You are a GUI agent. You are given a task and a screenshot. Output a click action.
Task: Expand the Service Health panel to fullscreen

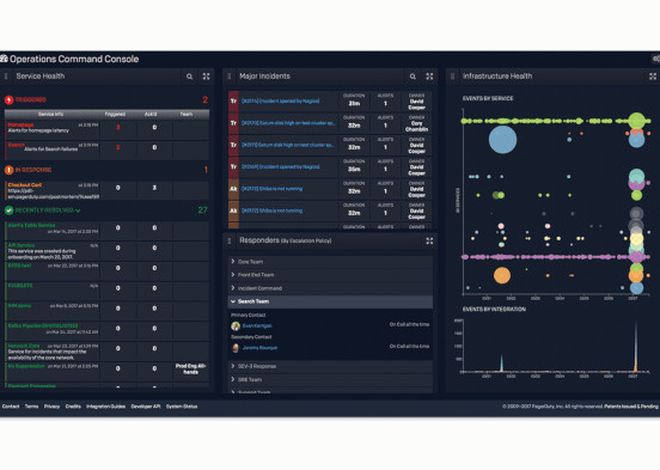(206, 76)
